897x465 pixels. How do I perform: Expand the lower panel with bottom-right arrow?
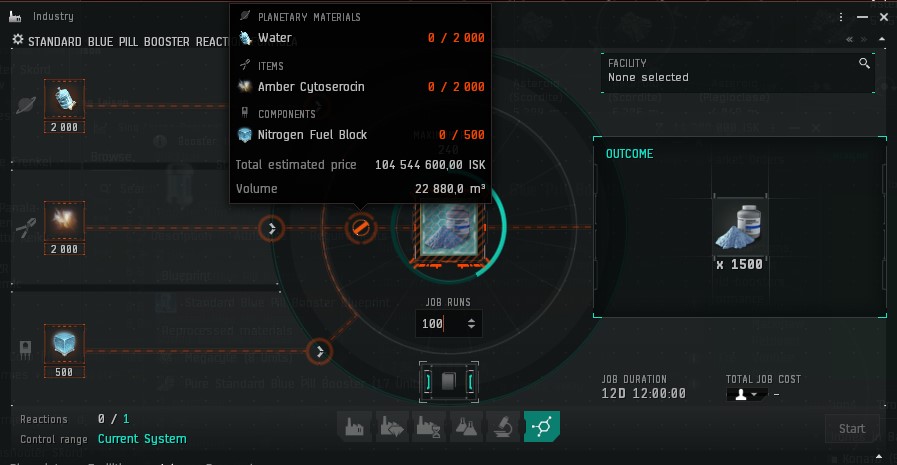tap(879, 457)
